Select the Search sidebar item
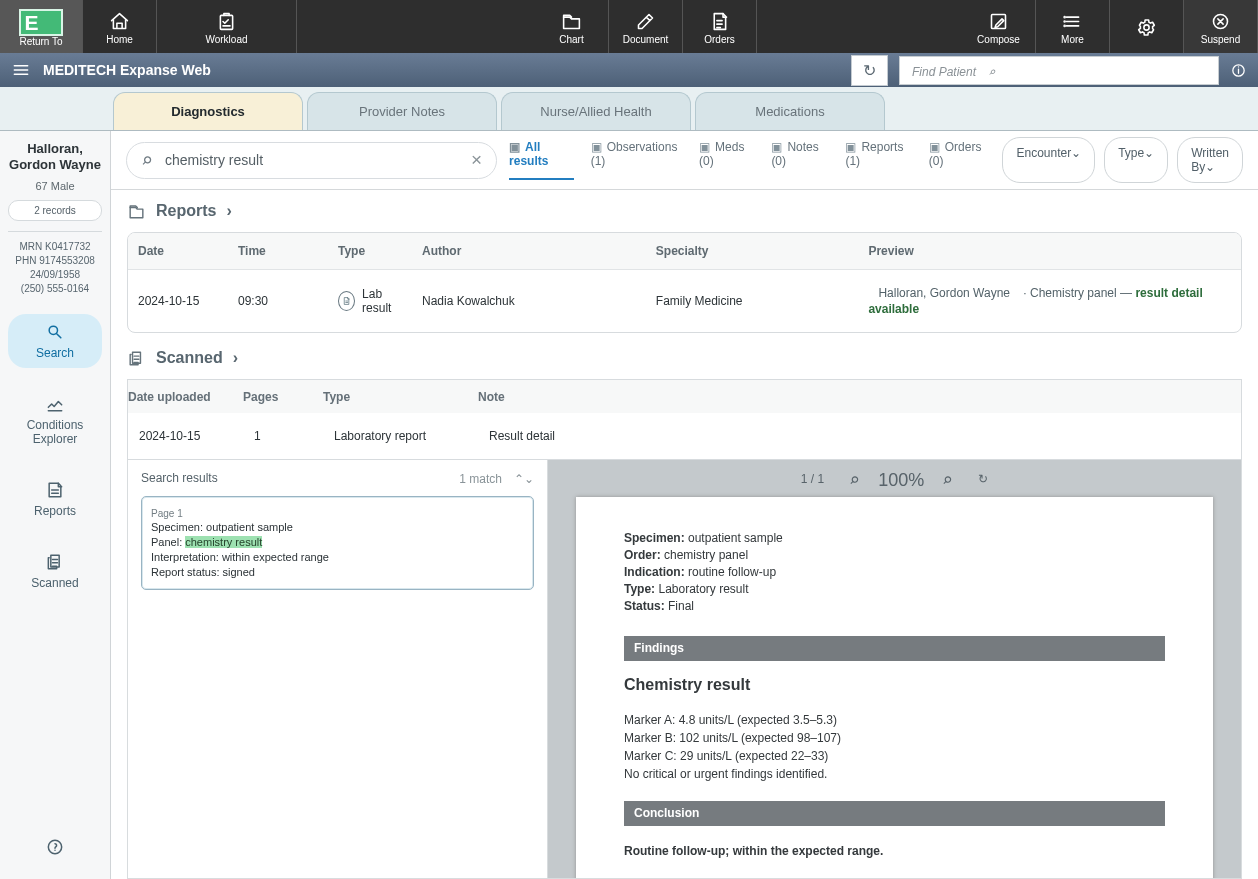The width and height of the screenshot is (1258, 879). (55, 341)
